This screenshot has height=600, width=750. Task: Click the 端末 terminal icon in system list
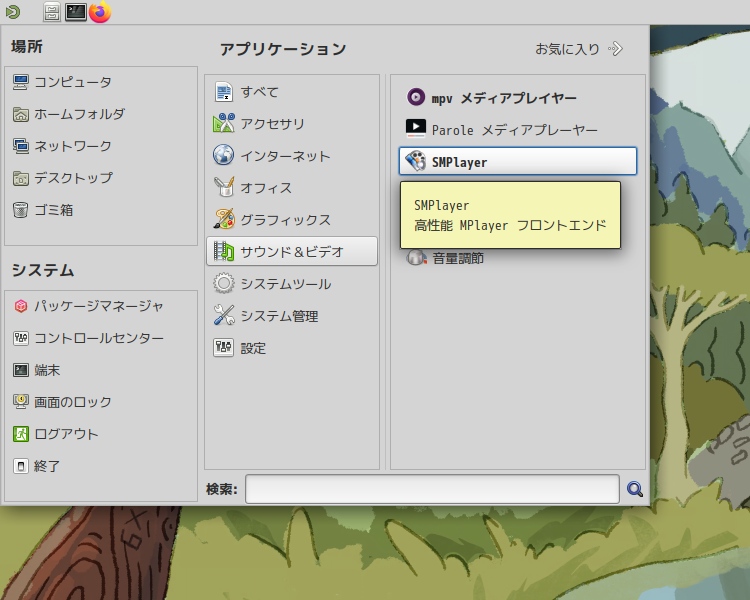pos(21,370)
